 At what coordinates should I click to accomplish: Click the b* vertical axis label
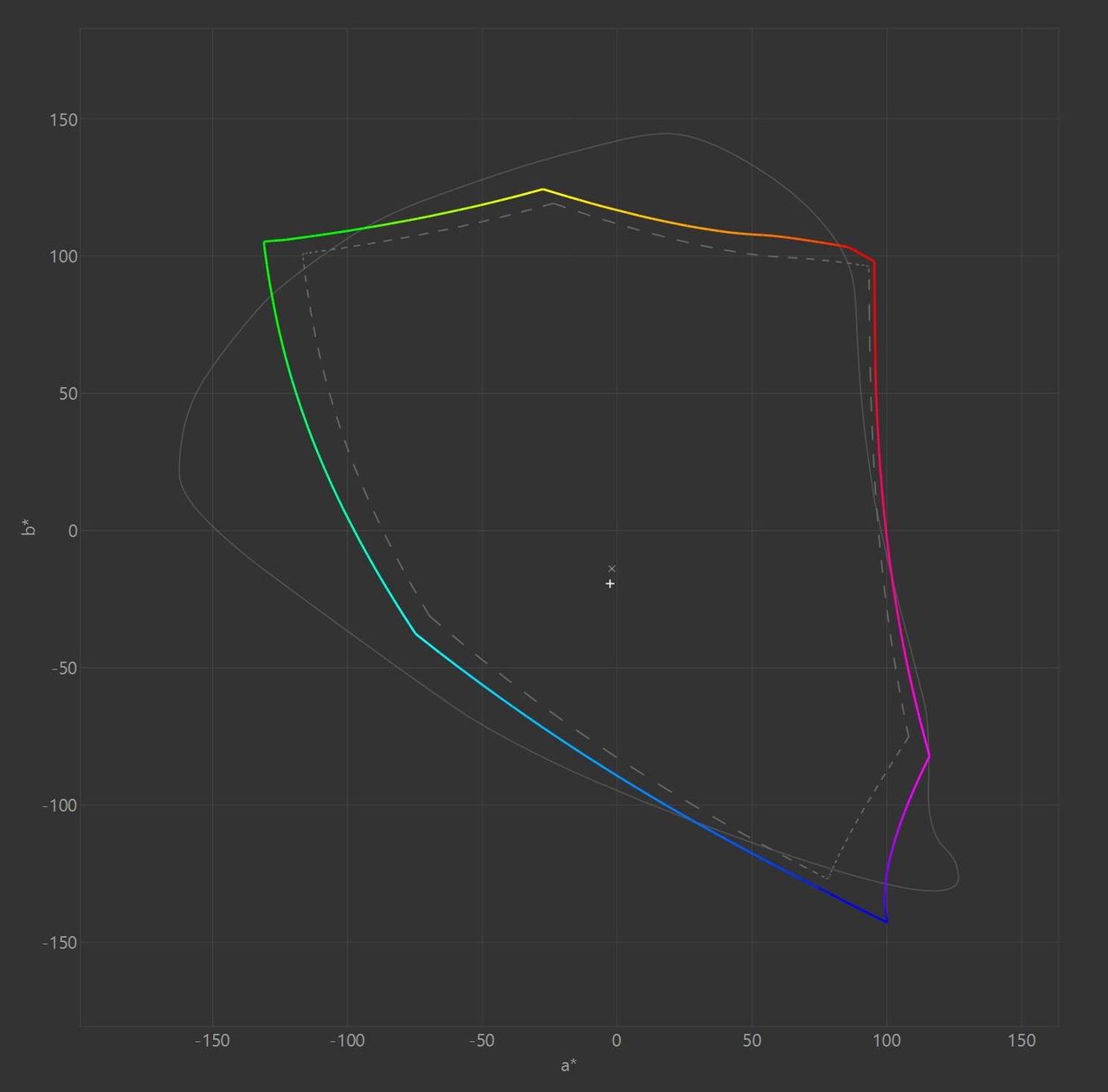point(29,527)
